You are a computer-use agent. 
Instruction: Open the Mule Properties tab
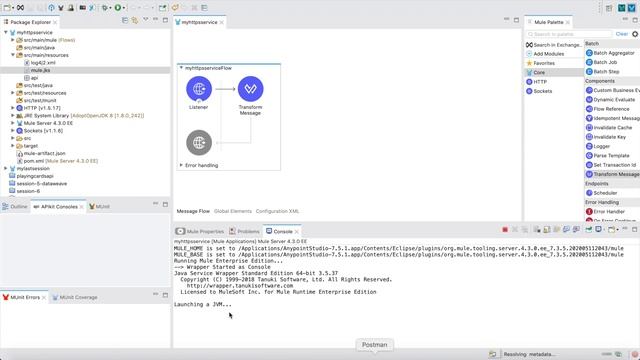click(x=200, y=231)
